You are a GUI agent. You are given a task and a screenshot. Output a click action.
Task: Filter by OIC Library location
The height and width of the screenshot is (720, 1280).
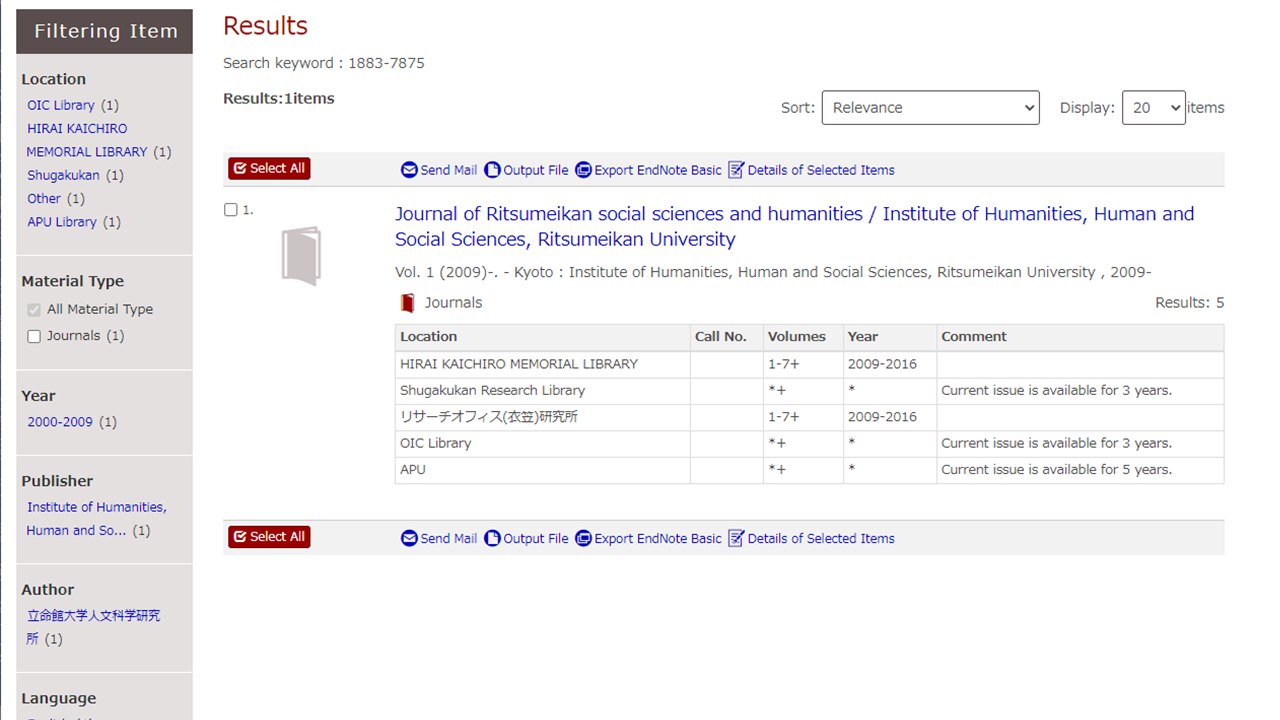click(61, 105)
